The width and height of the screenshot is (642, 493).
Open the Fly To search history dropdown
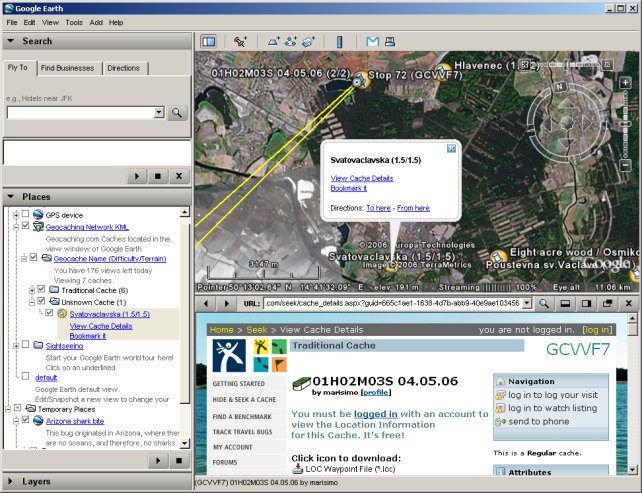click(159, 112)
